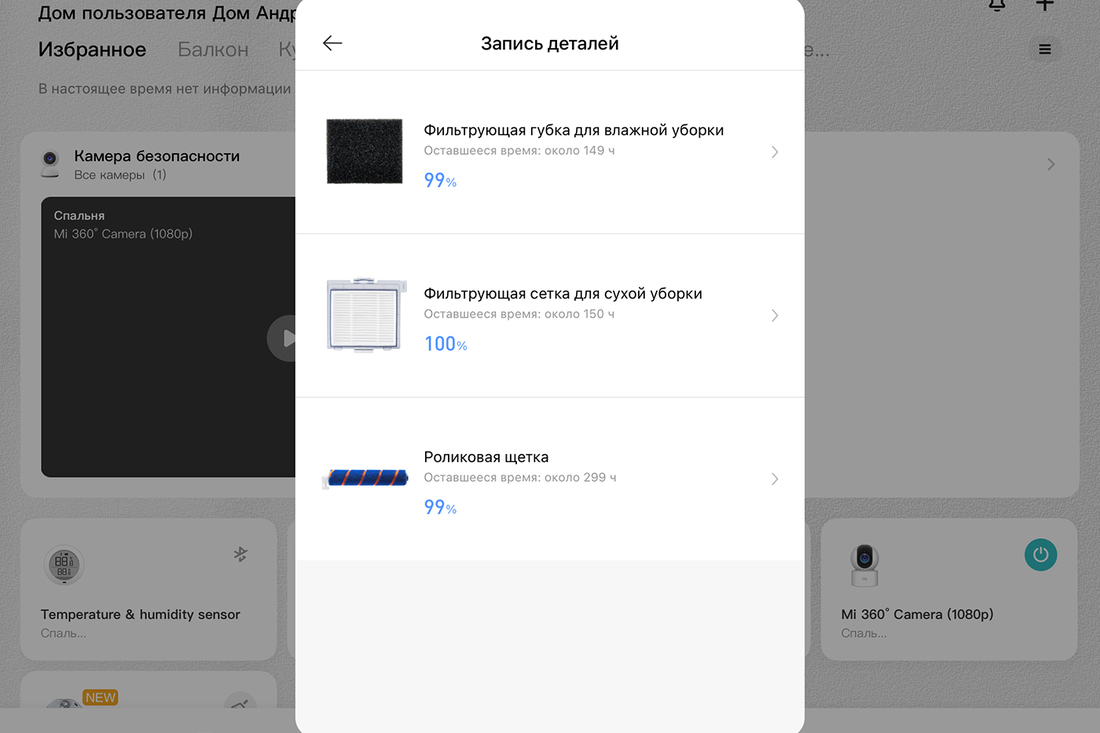This screenshot has height=733, width=1100.
Task: Add a device with the plus icon
Action: click(1045, 6)
